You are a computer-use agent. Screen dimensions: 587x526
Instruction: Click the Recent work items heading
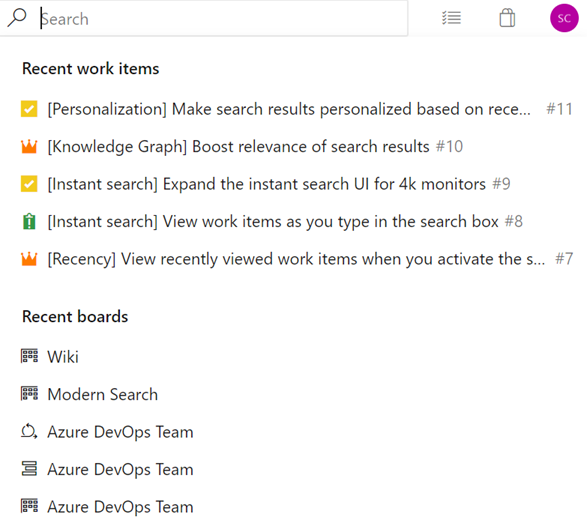pyautogui.click(x=91, y=69)
